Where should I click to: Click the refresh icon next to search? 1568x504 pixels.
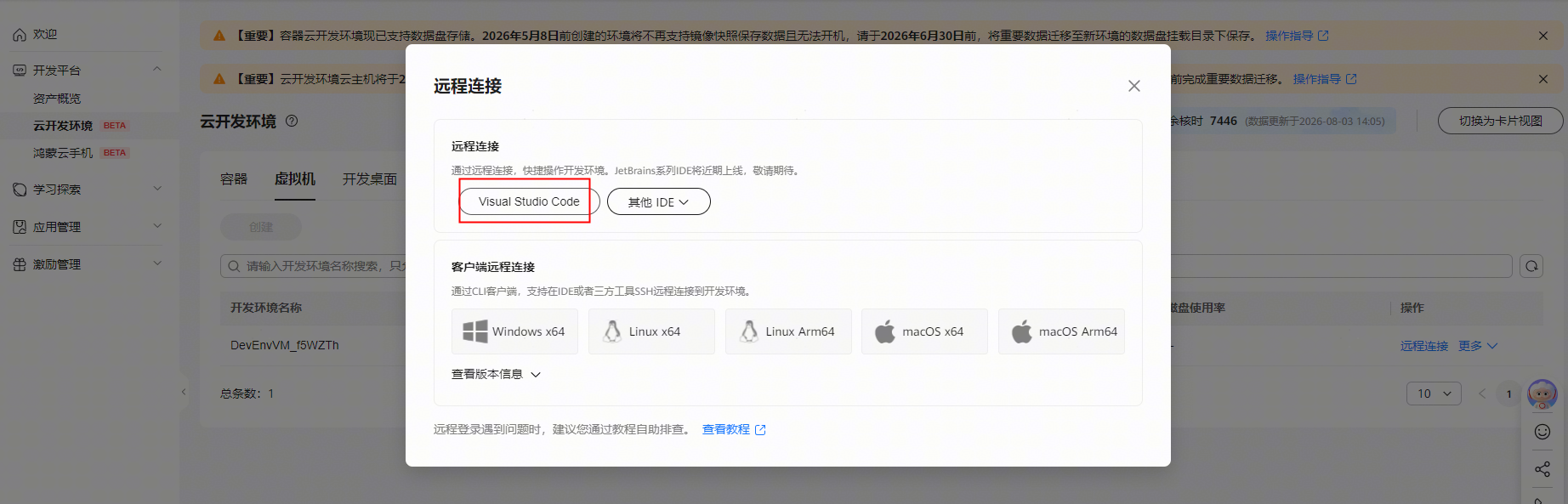(1531, 266)
